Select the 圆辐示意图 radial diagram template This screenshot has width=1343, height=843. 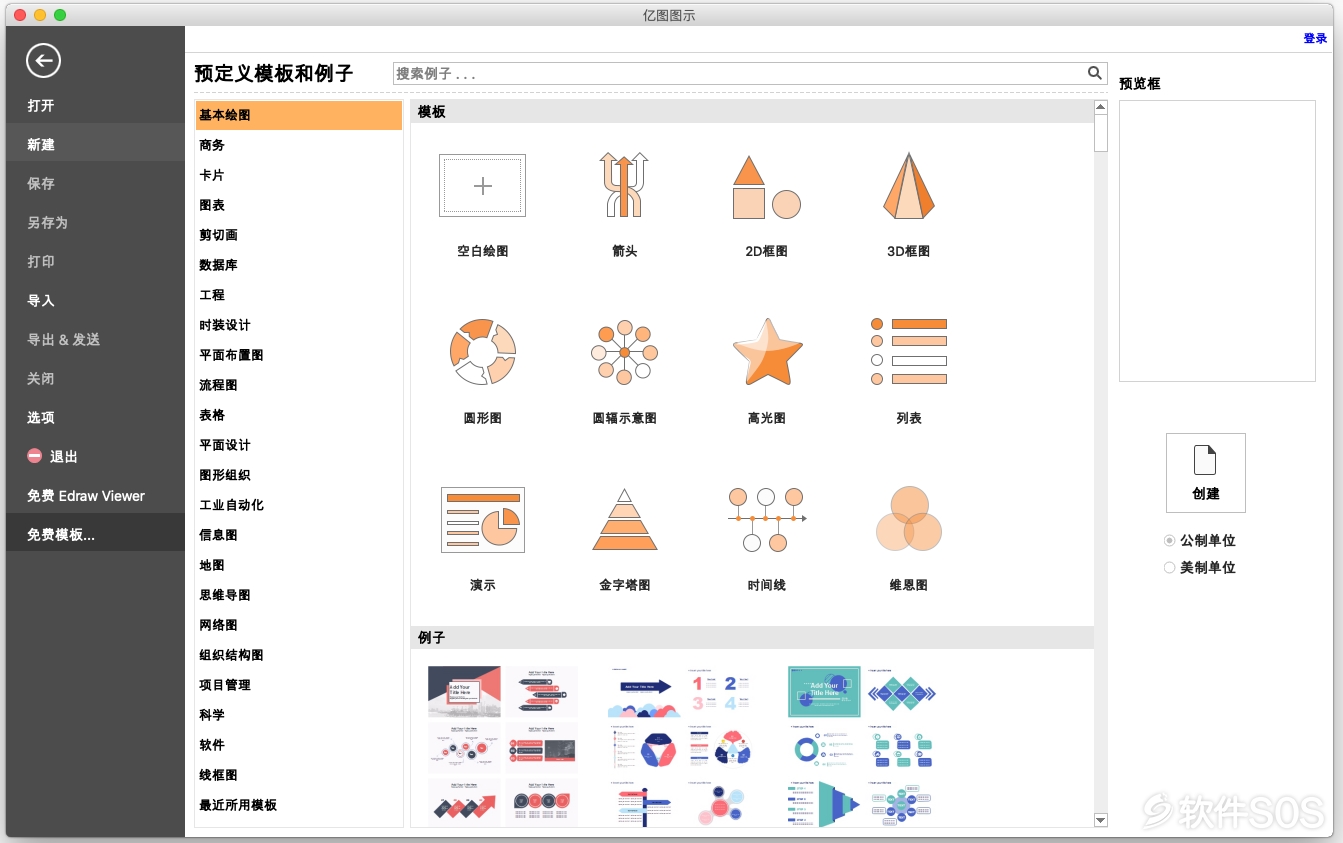click(624, 352)
